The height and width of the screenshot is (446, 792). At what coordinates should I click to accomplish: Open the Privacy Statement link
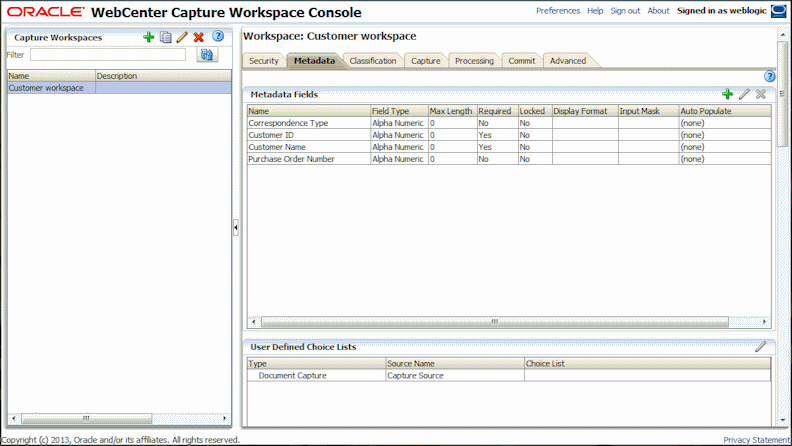[756, 440]
